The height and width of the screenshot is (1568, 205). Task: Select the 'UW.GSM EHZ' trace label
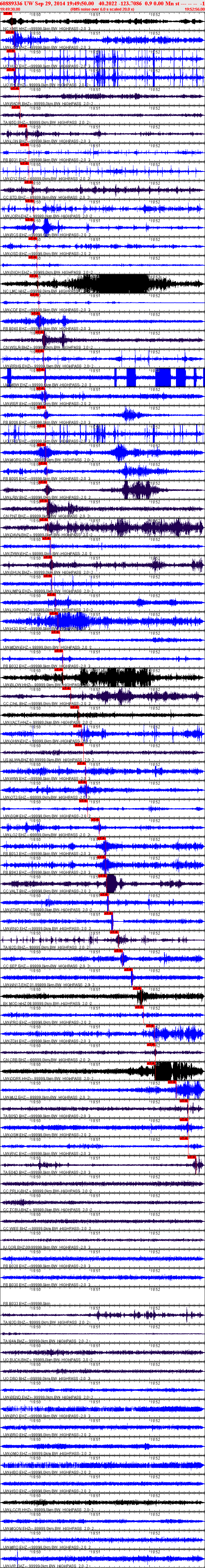15,1135
